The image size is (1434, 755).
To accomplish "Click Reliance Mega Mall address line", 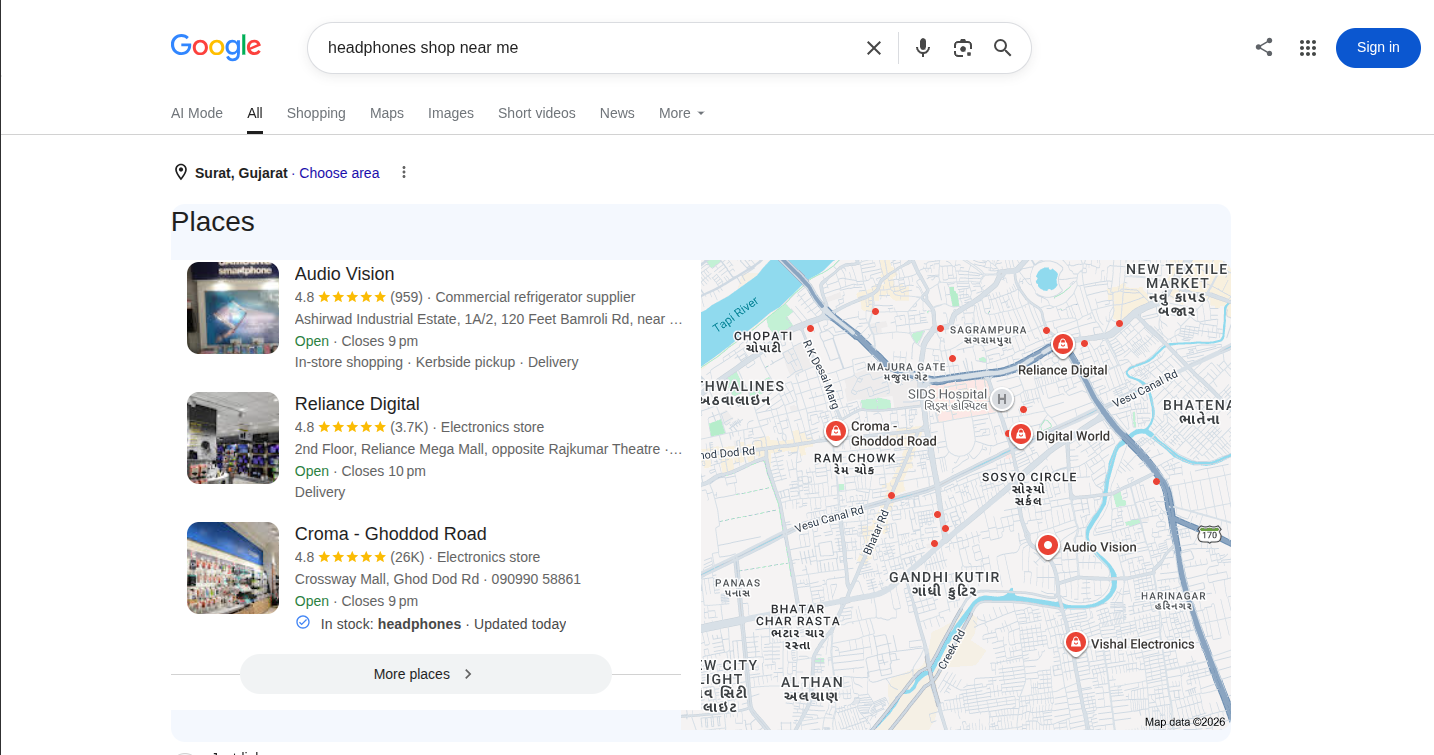I will coord(489,449).
